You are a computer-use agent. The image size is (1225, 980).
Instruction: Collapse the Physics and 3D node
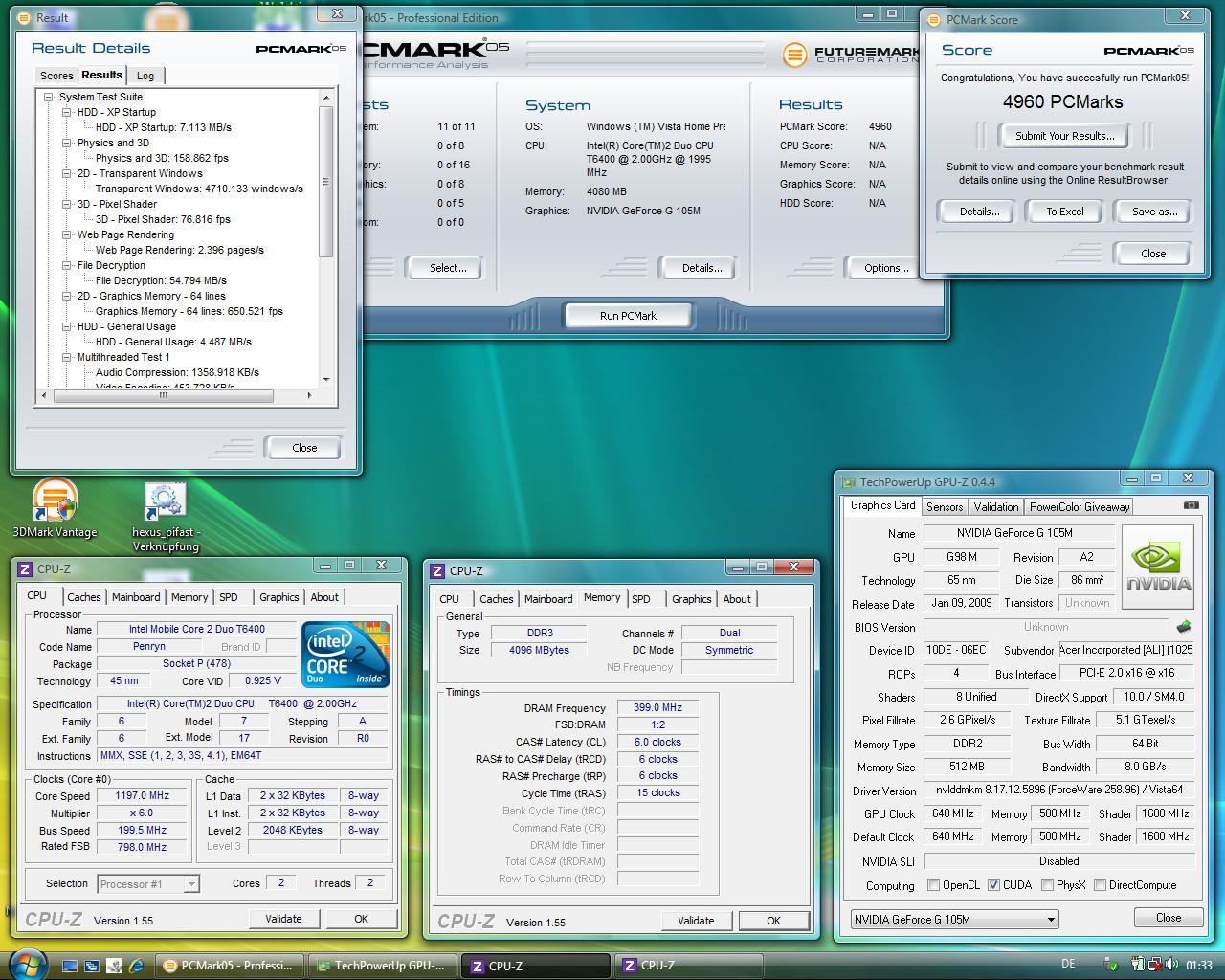tap(67, 143)
